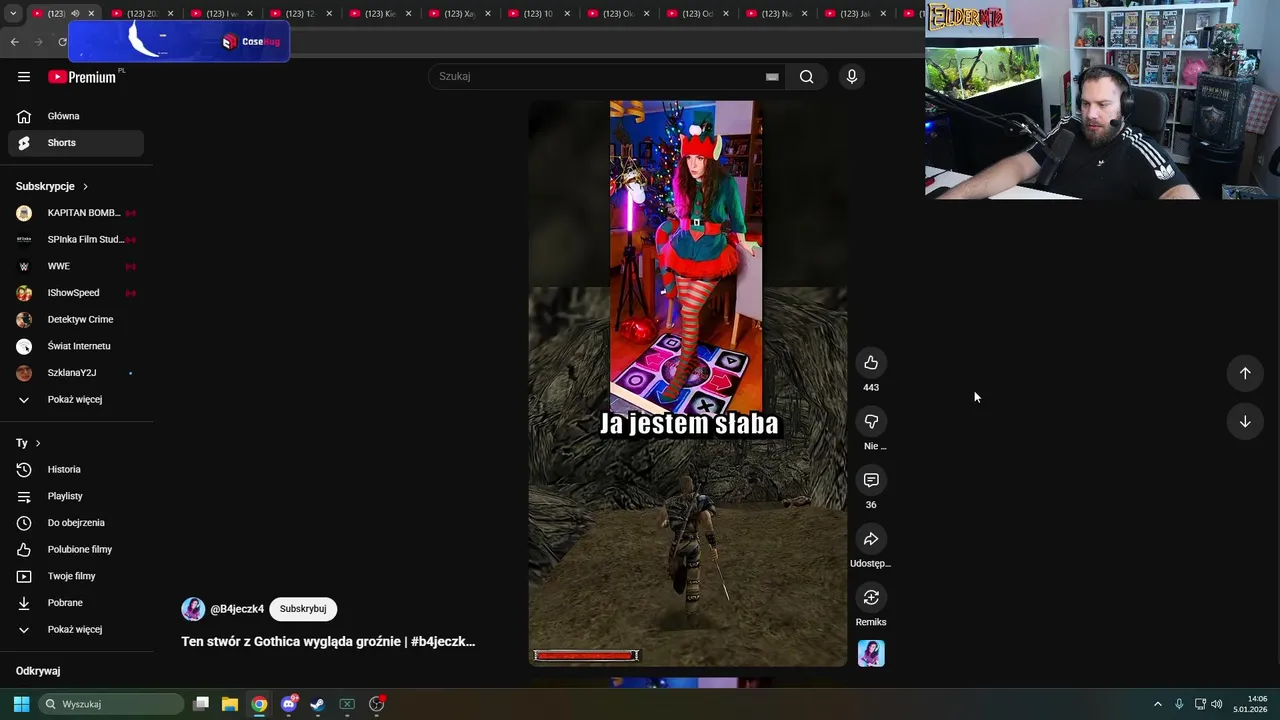Open Windows Start menu
1280x720 pixels.
tap(21, 704)
